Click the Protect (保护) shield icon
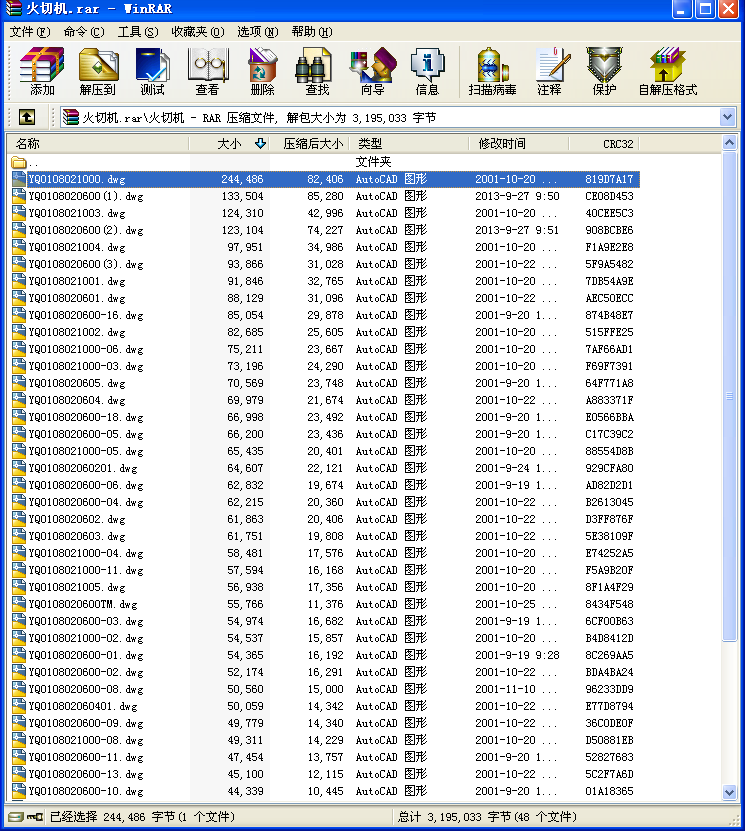 [604, 71]
